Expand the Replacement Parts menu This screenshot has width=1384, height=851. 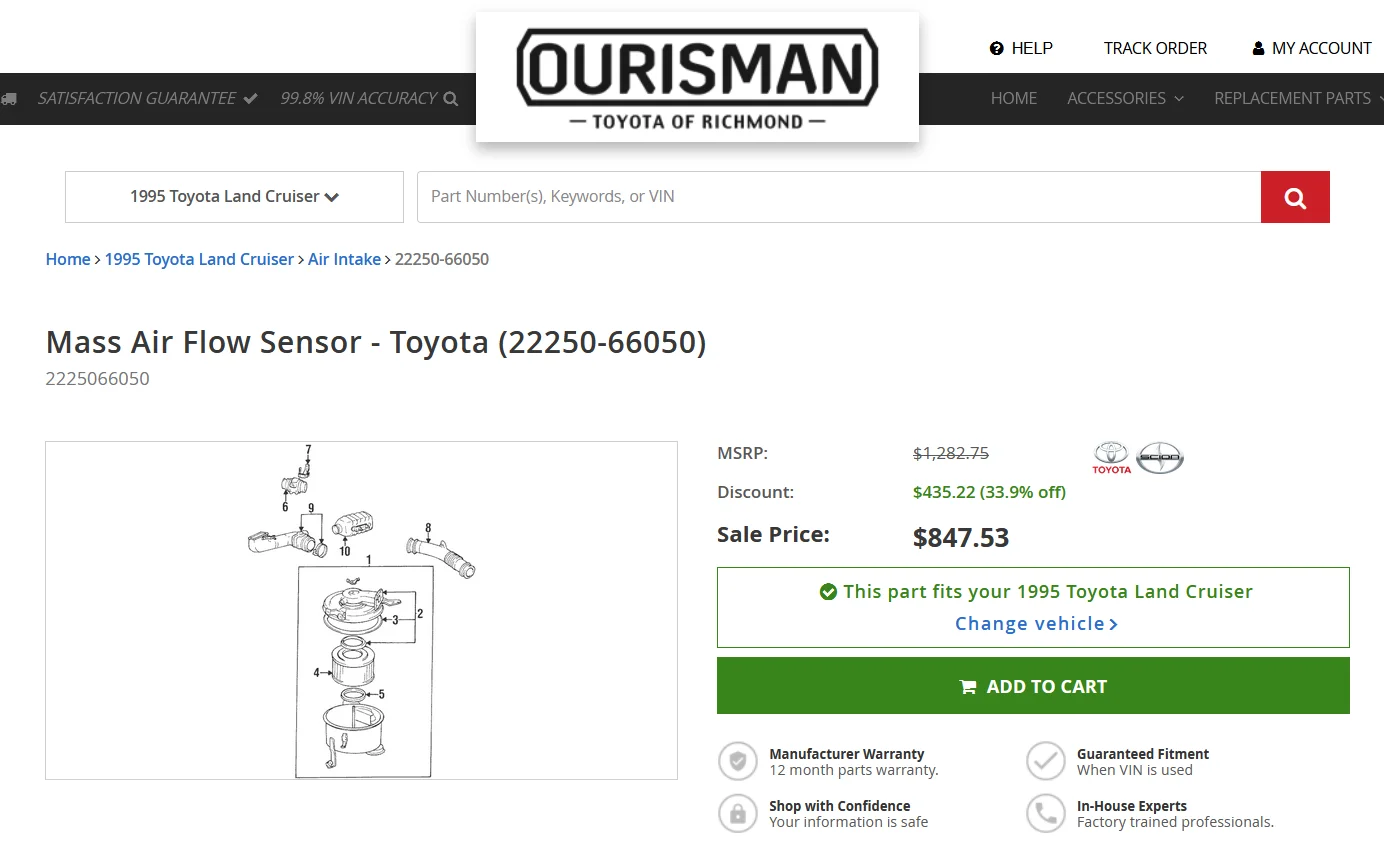(x=1298, y=98)
